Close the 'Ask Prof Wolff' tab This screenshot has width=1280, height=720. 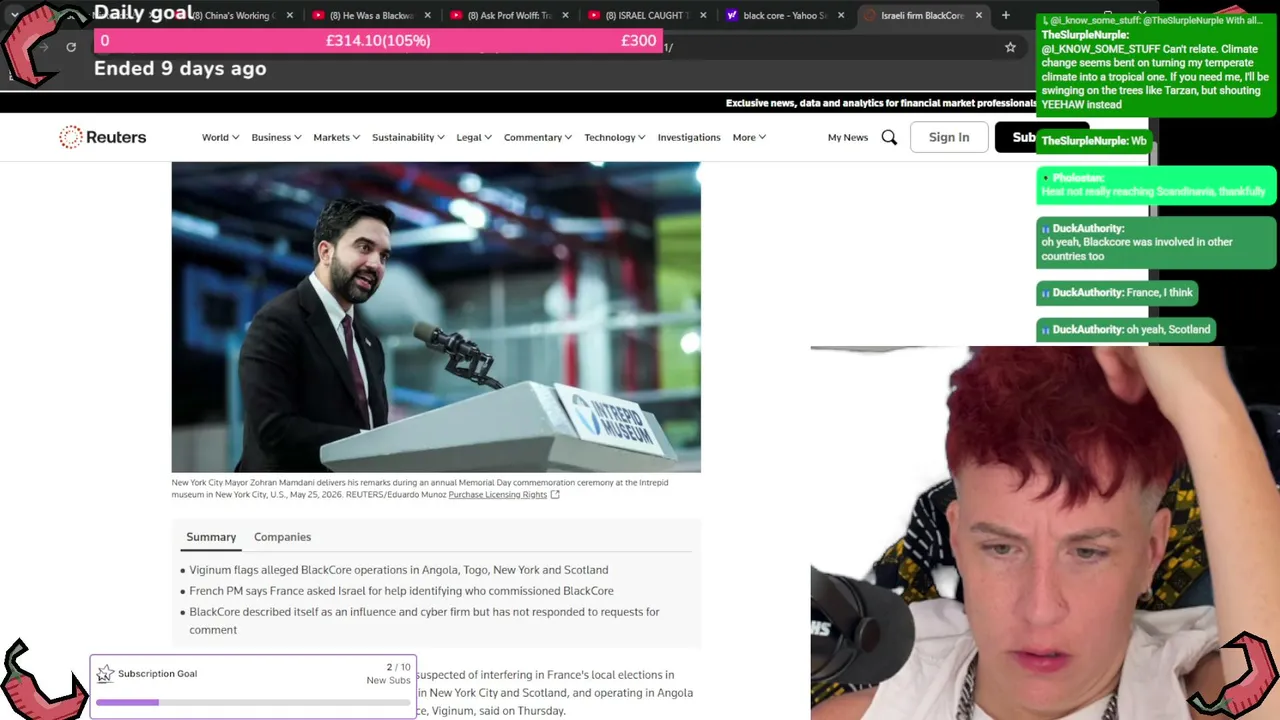(x=565, y=15)
